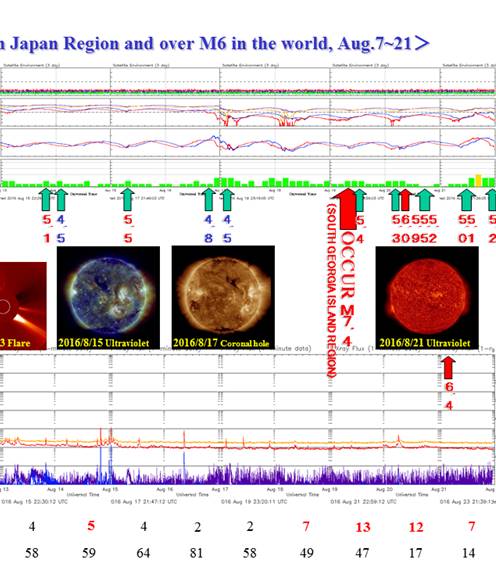Viewport: 496px width, 563px height.
Task: Click the small red arrow above 6.4
Action: pyautogui.click(x=448, y=368)
